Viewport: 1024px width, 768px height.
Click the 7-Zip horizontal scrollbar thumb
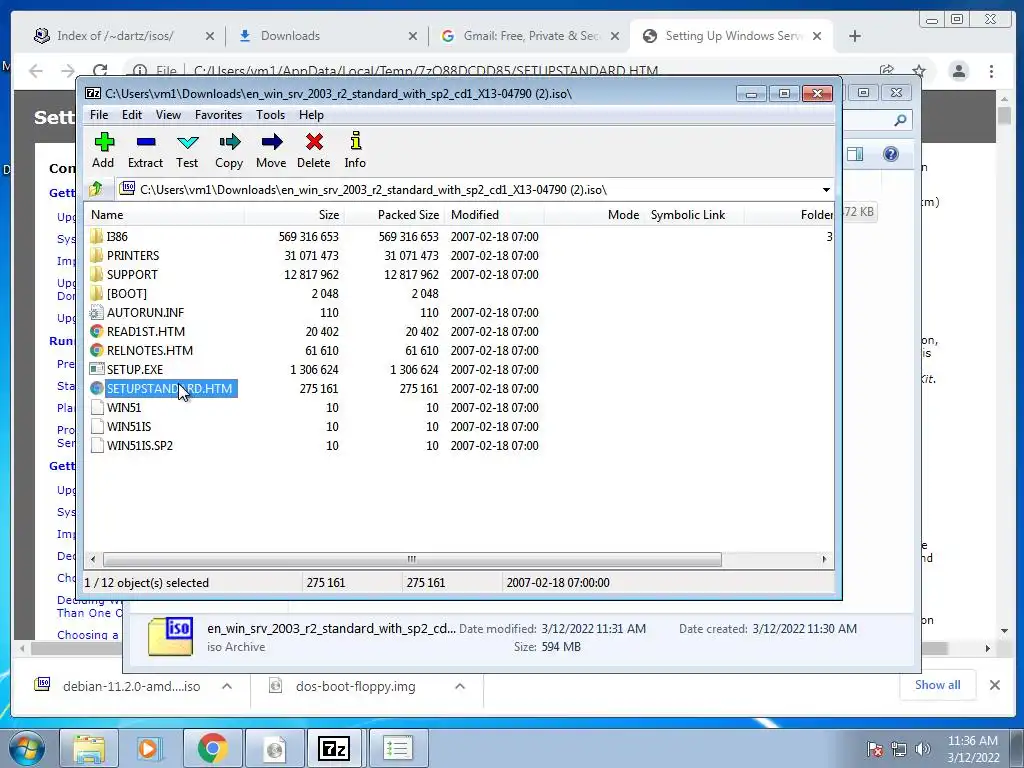[x=412, y=559]
